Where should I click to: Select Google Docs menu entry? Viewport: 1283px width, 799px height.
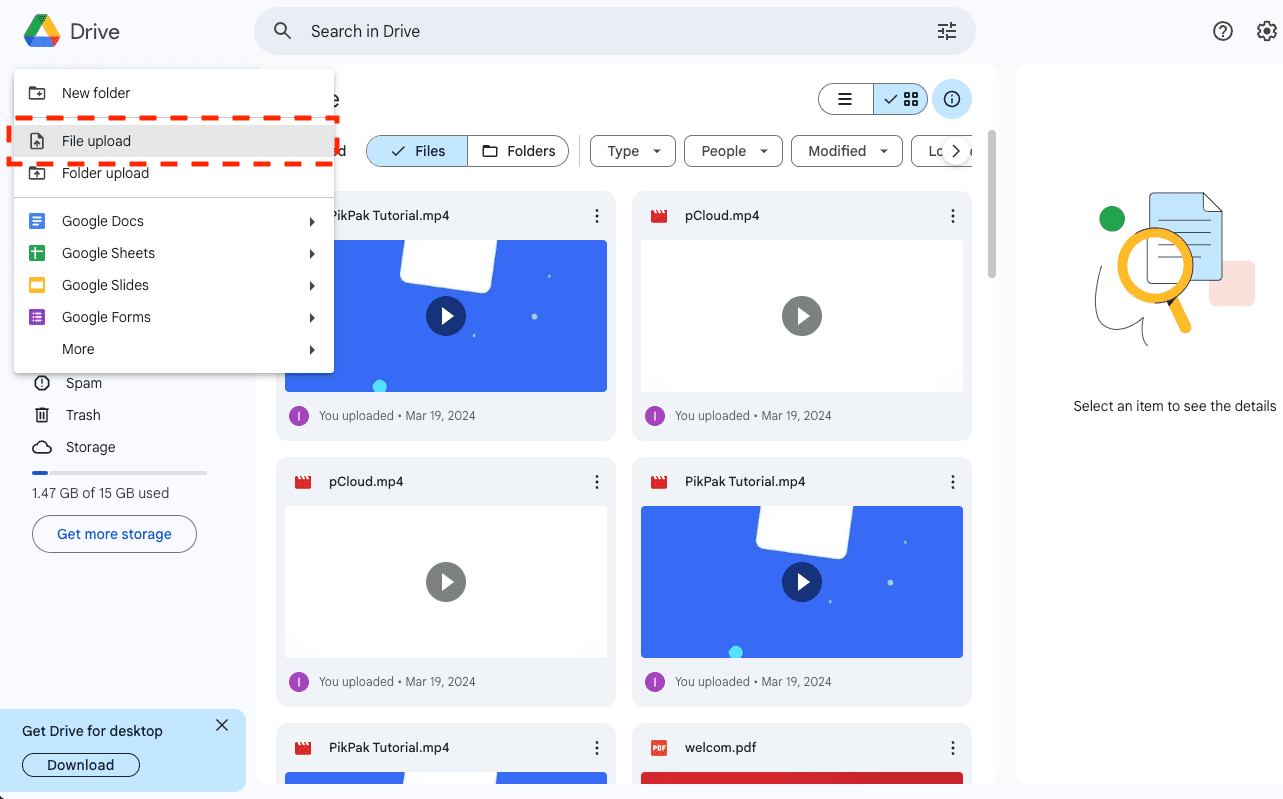click(174, 221)
